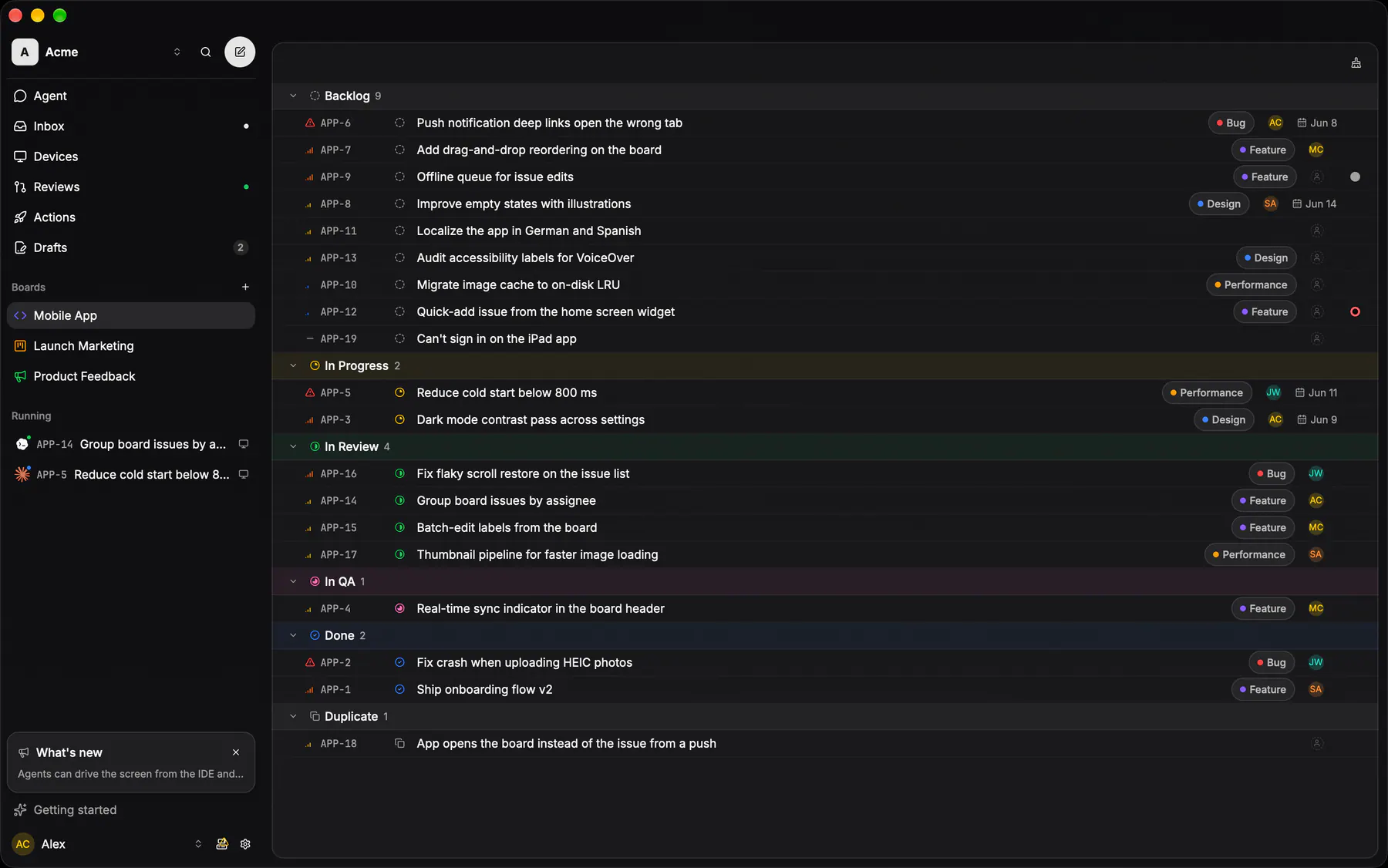Open Getting started
Viewport: 1388px width, 868px height.
pos(75,809)
